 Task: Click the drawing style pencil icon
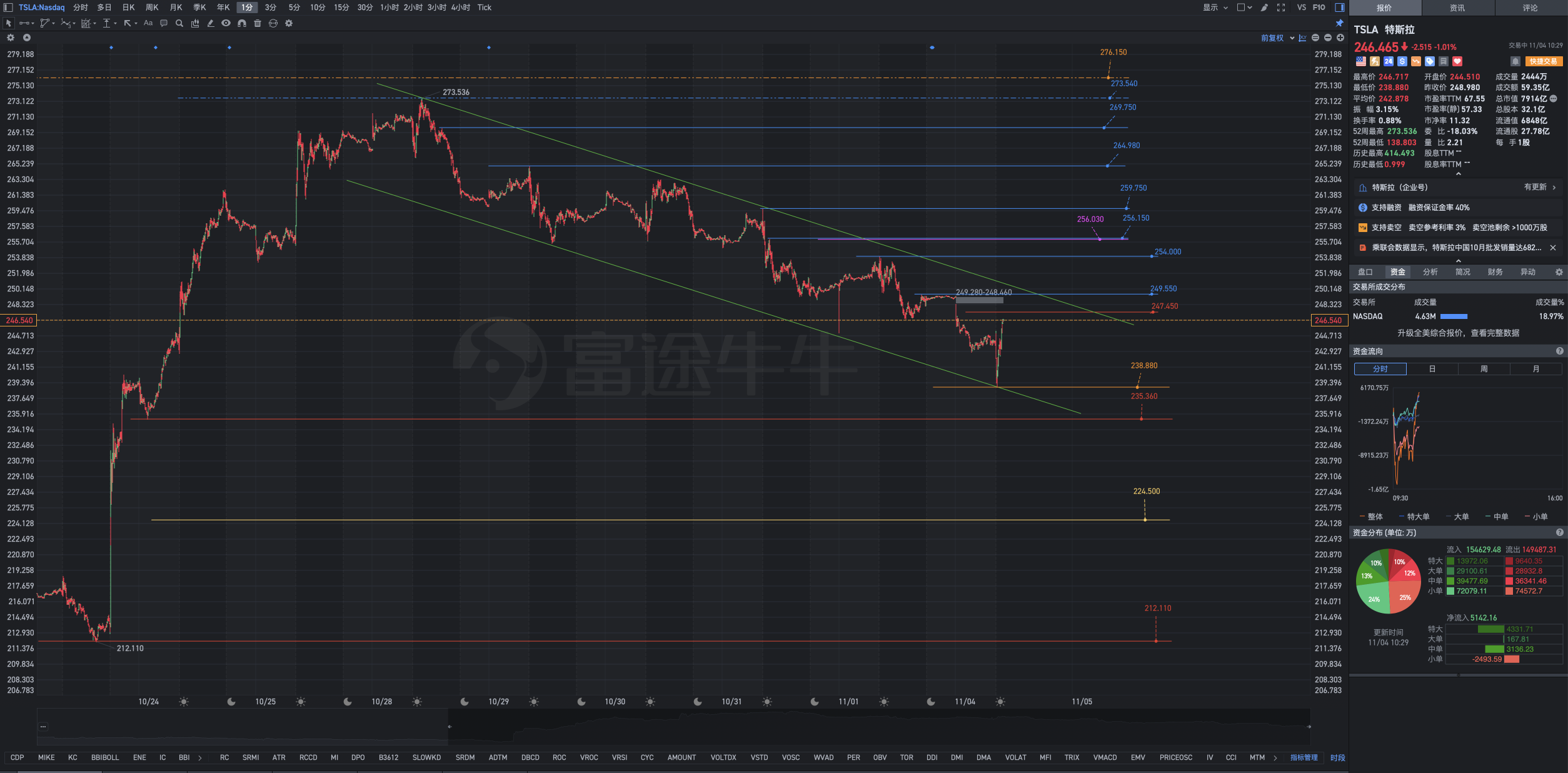[211, 23]
